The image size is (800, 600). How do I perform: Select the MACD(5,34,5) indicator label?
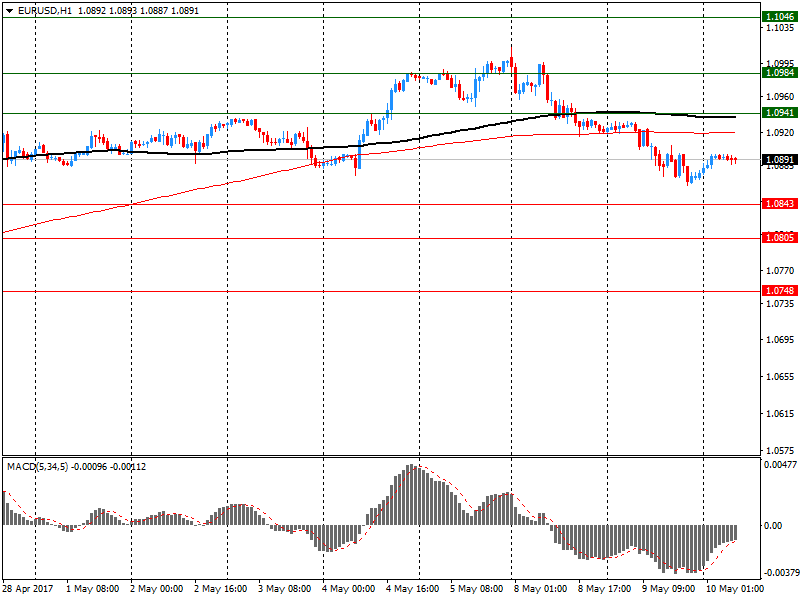pos(37,466)
